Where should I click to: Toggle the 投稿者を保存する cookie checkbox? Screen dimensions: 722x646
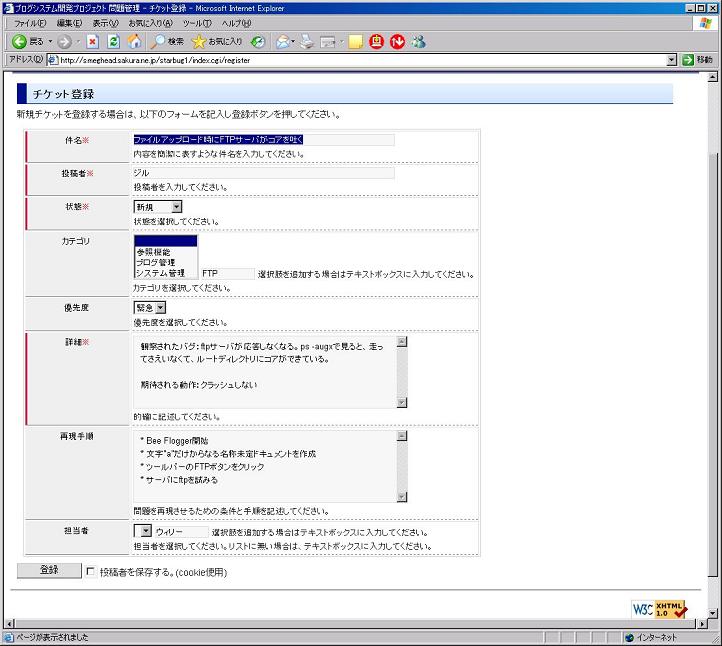pyautogui.click(x=91, y=572)
